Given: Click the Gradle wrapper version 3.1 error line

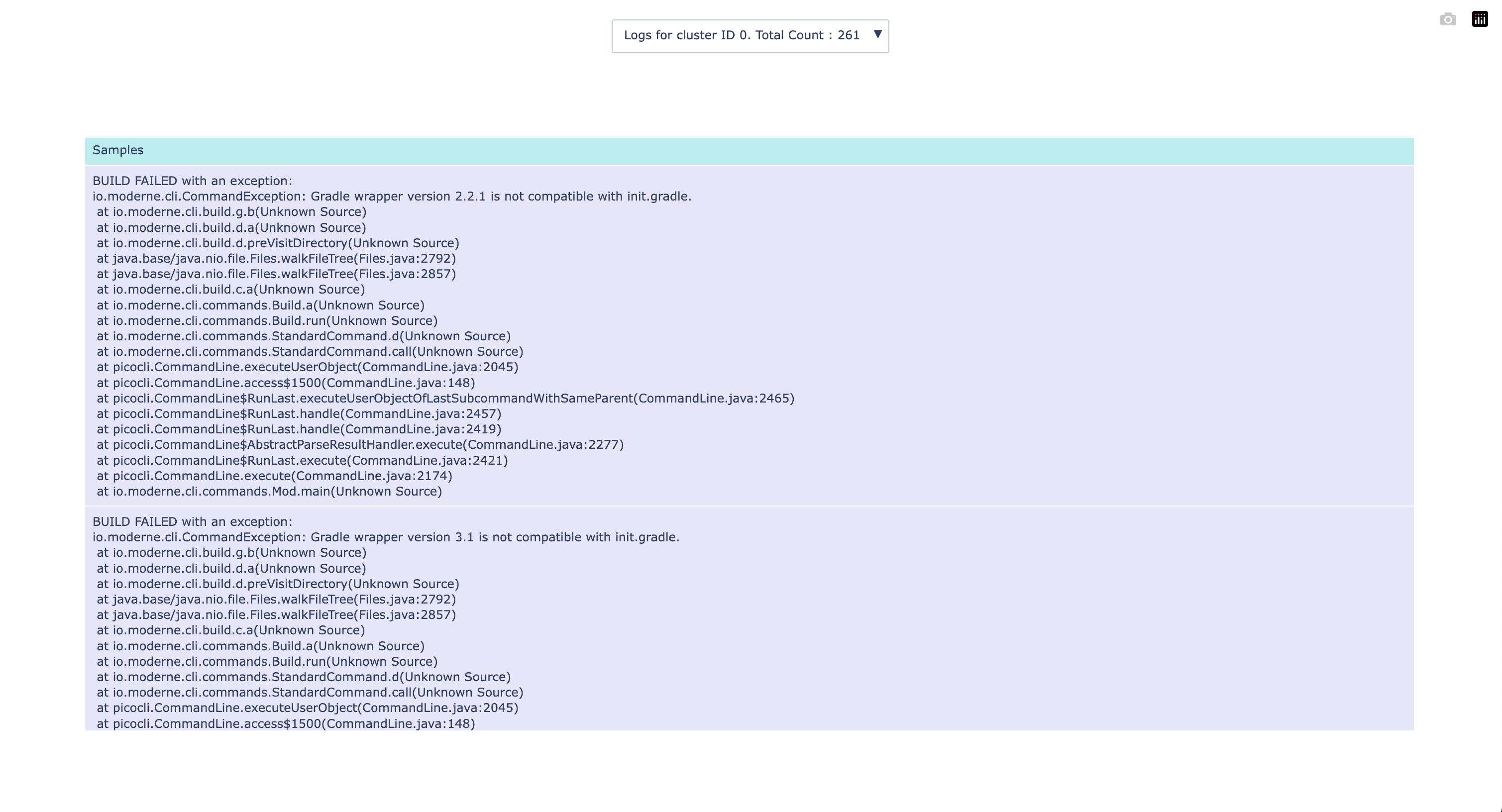Looking at the screenshot, I should 385,537.
